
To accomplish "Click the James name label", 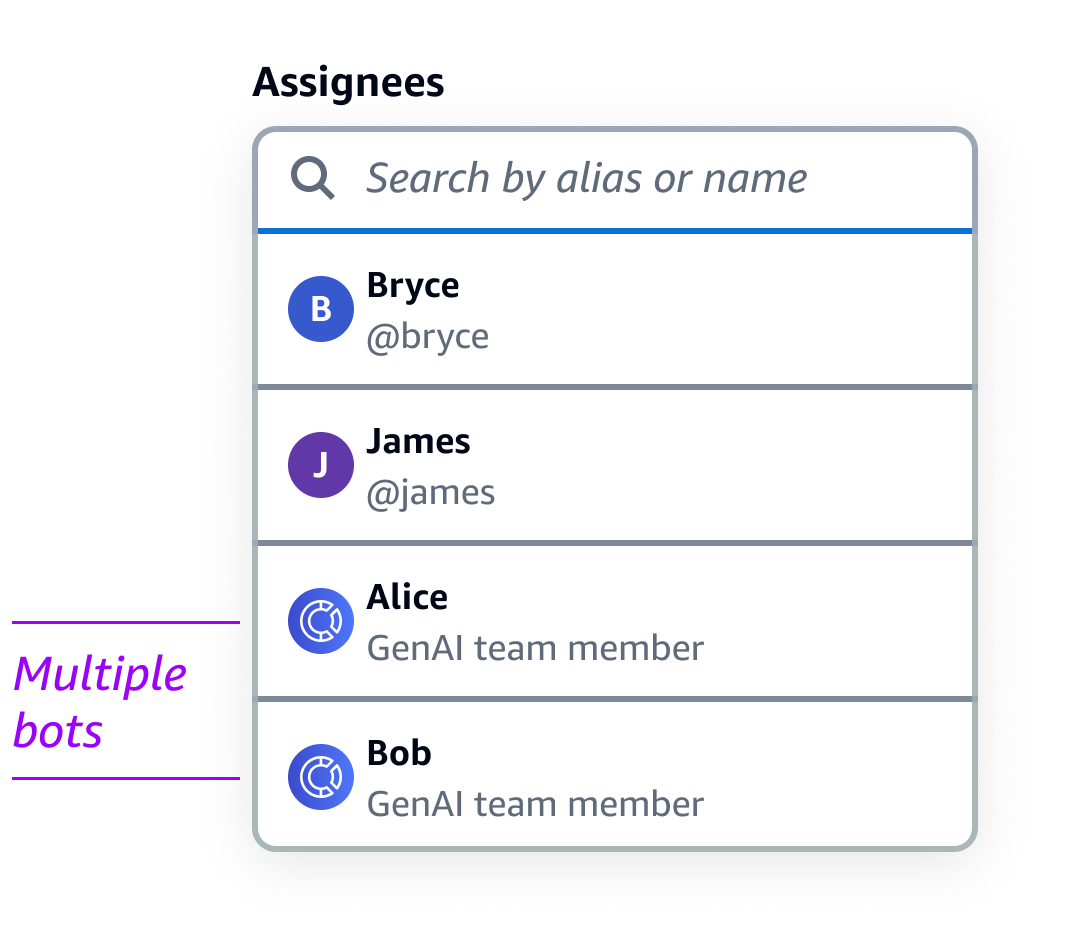I will [x=418, y=441].
